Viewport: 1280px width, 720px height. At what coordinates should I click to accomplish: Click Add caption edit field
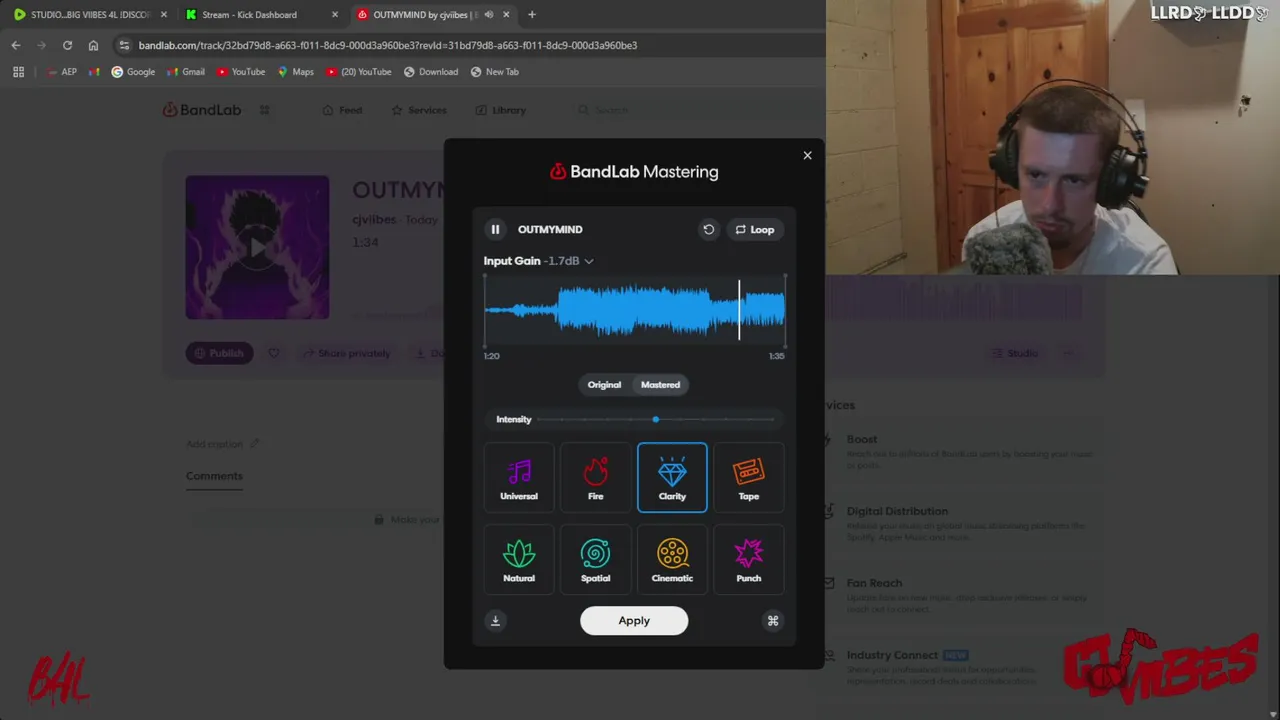[222, 444]
